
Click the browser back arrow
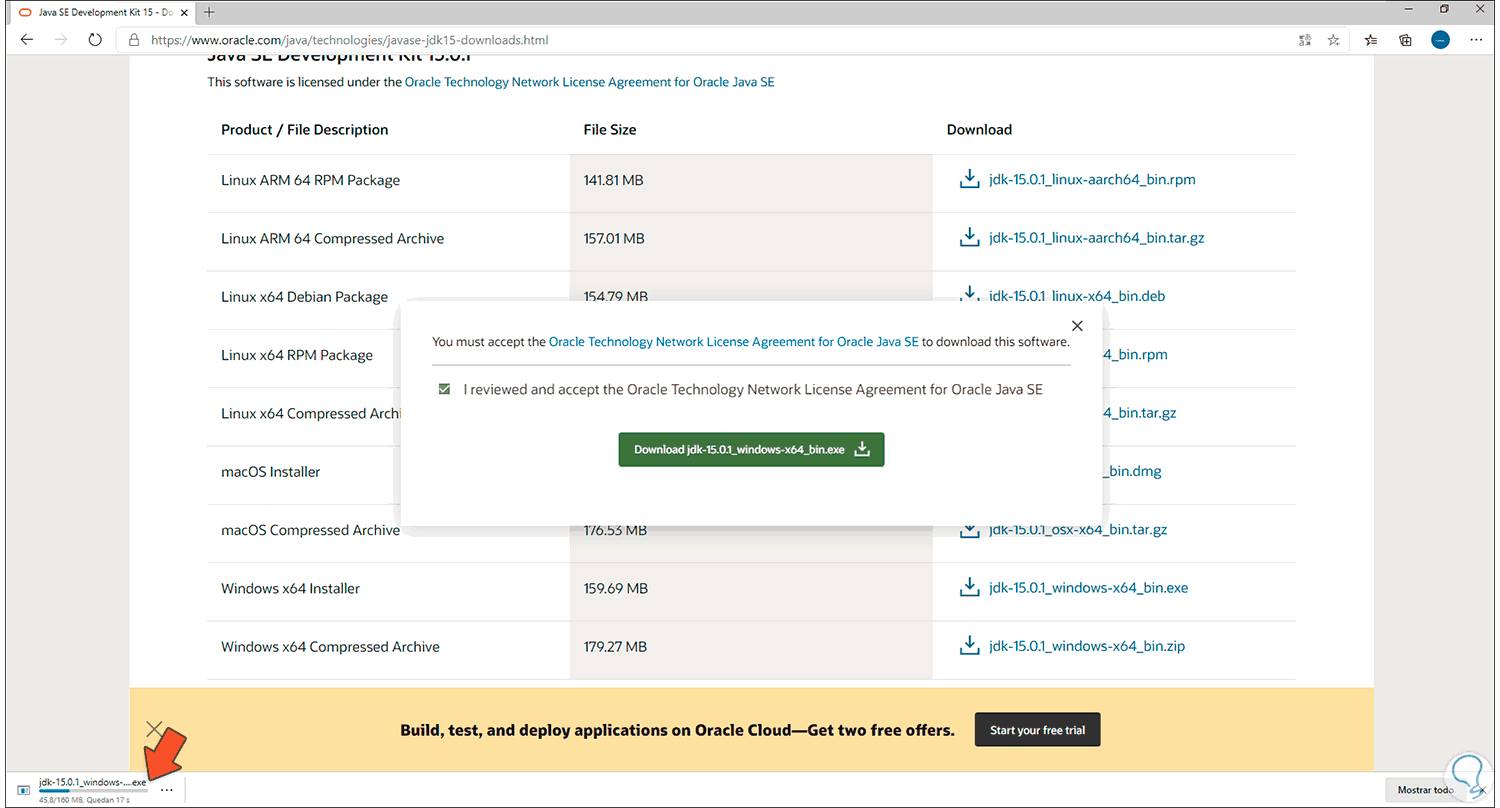(x=27, y=40)
